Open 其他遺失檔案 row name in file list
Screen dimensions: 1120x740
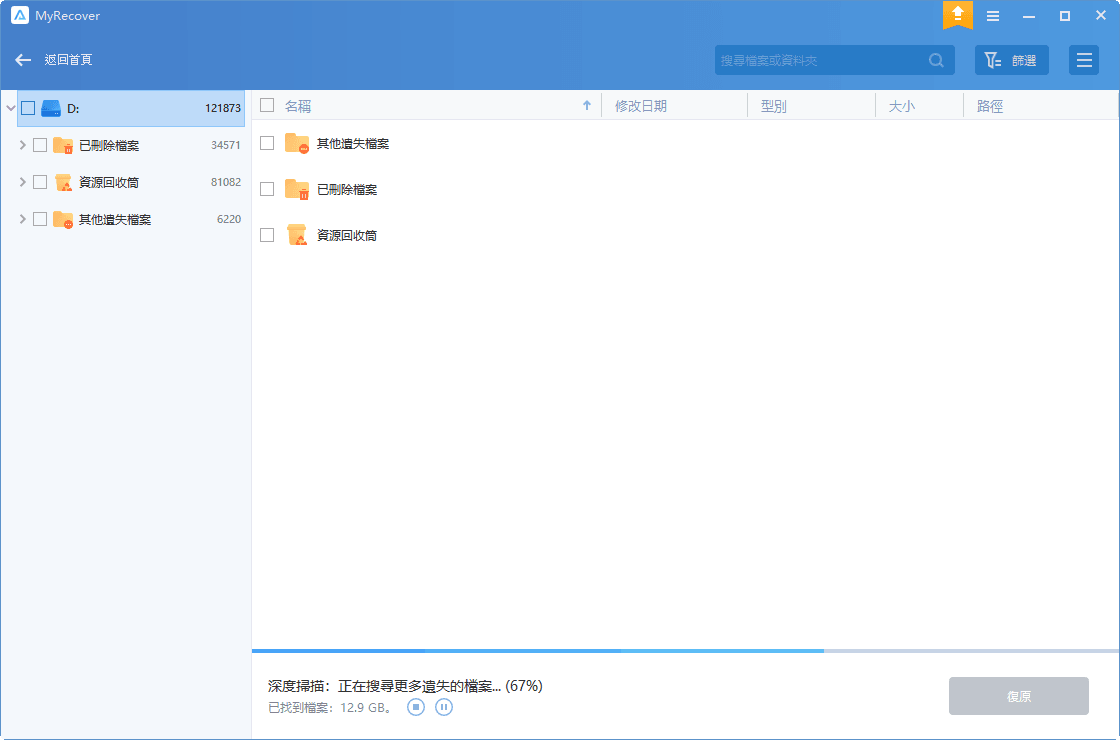(353, 144)
